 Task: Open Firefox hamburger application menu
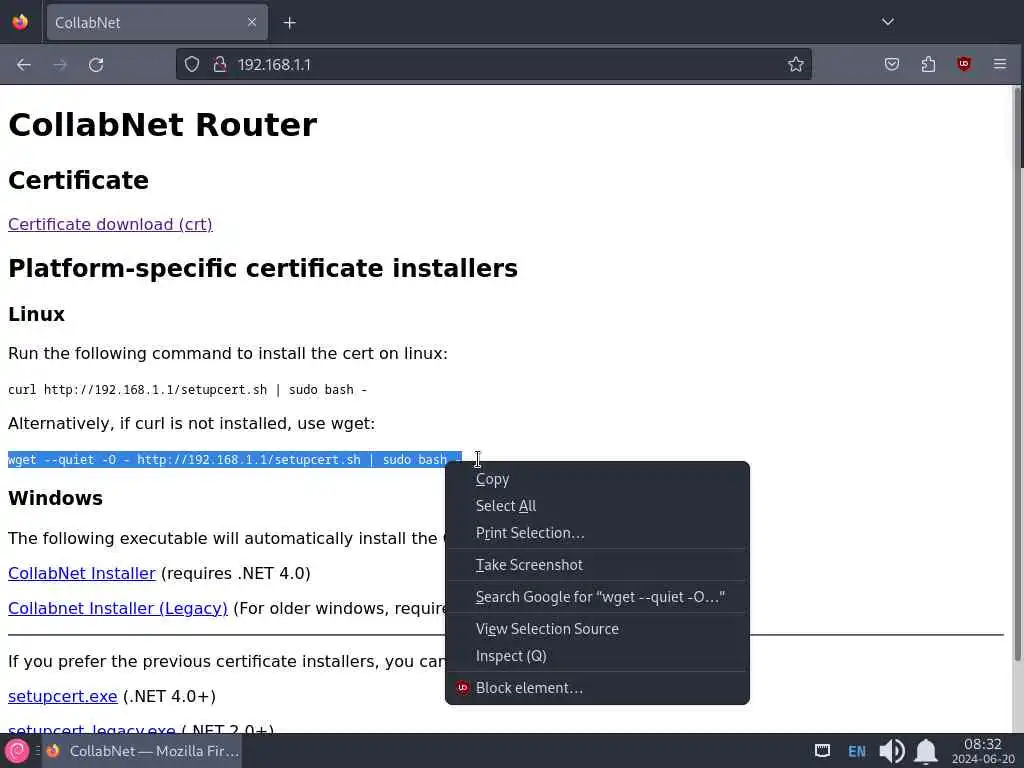point(1000,64)
